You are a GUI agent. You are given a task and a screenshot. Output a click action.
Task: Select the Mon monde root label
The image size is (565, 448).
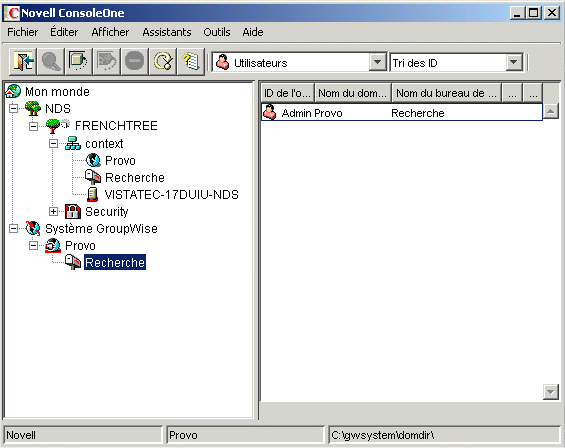click(57, 92)
